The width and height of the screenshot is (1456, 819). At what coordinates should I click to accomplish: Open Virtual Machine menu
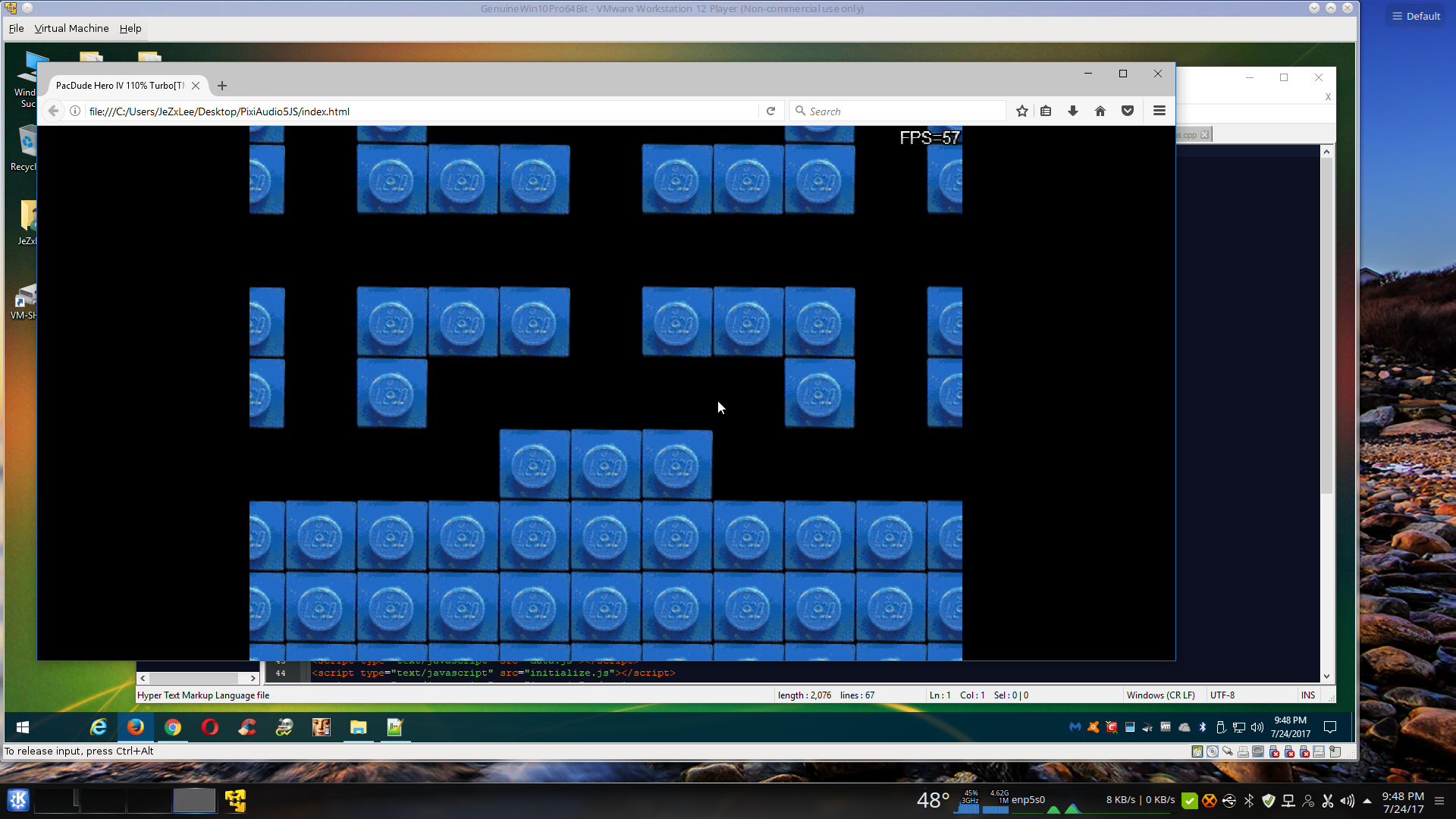tap(71, 28)
